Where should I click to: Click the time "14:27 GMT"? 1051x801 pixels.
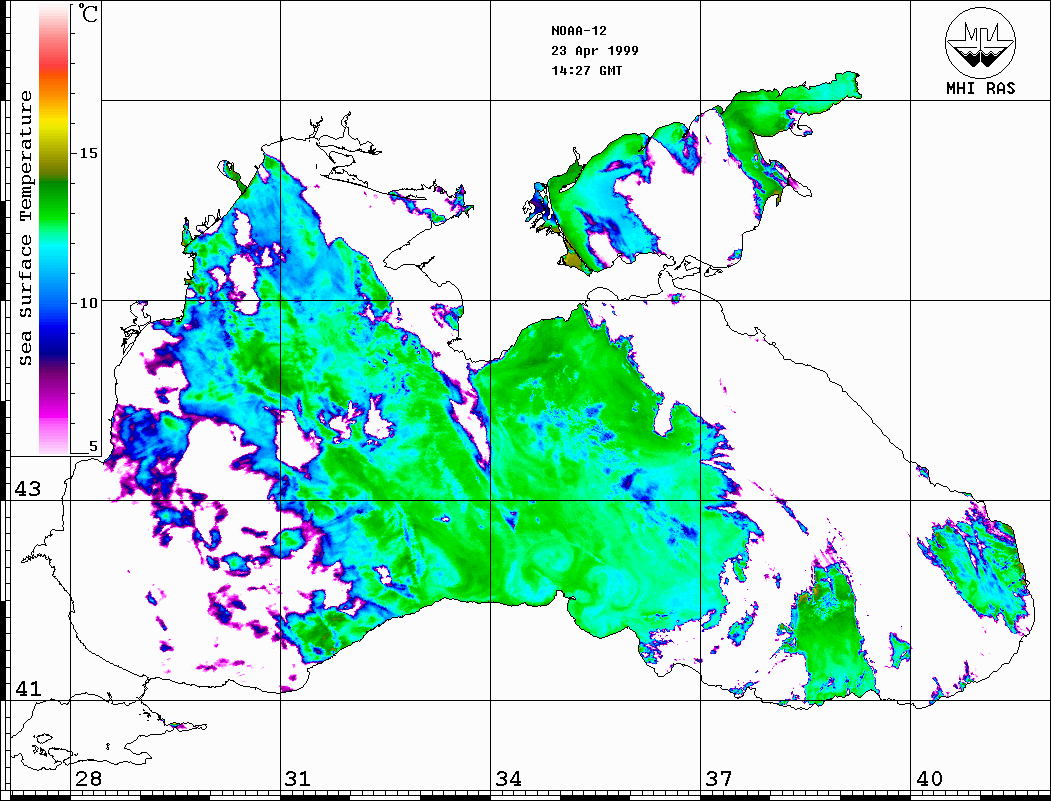point(586,70)
